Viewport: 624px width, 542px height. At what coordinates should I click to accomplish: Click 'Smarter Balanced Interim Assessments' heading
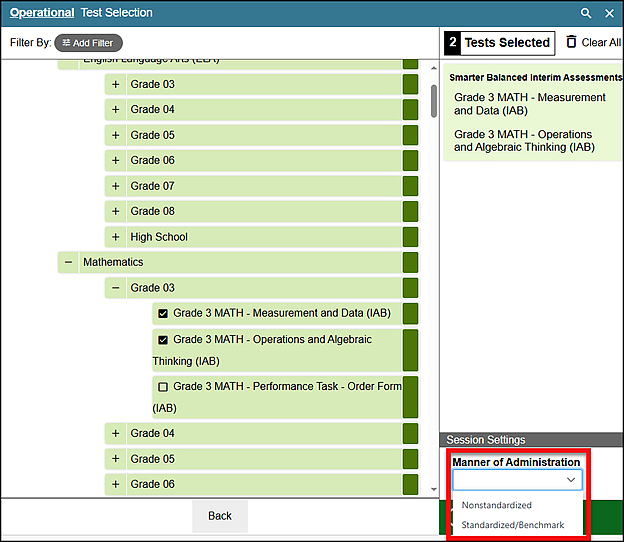click(536, 77)
